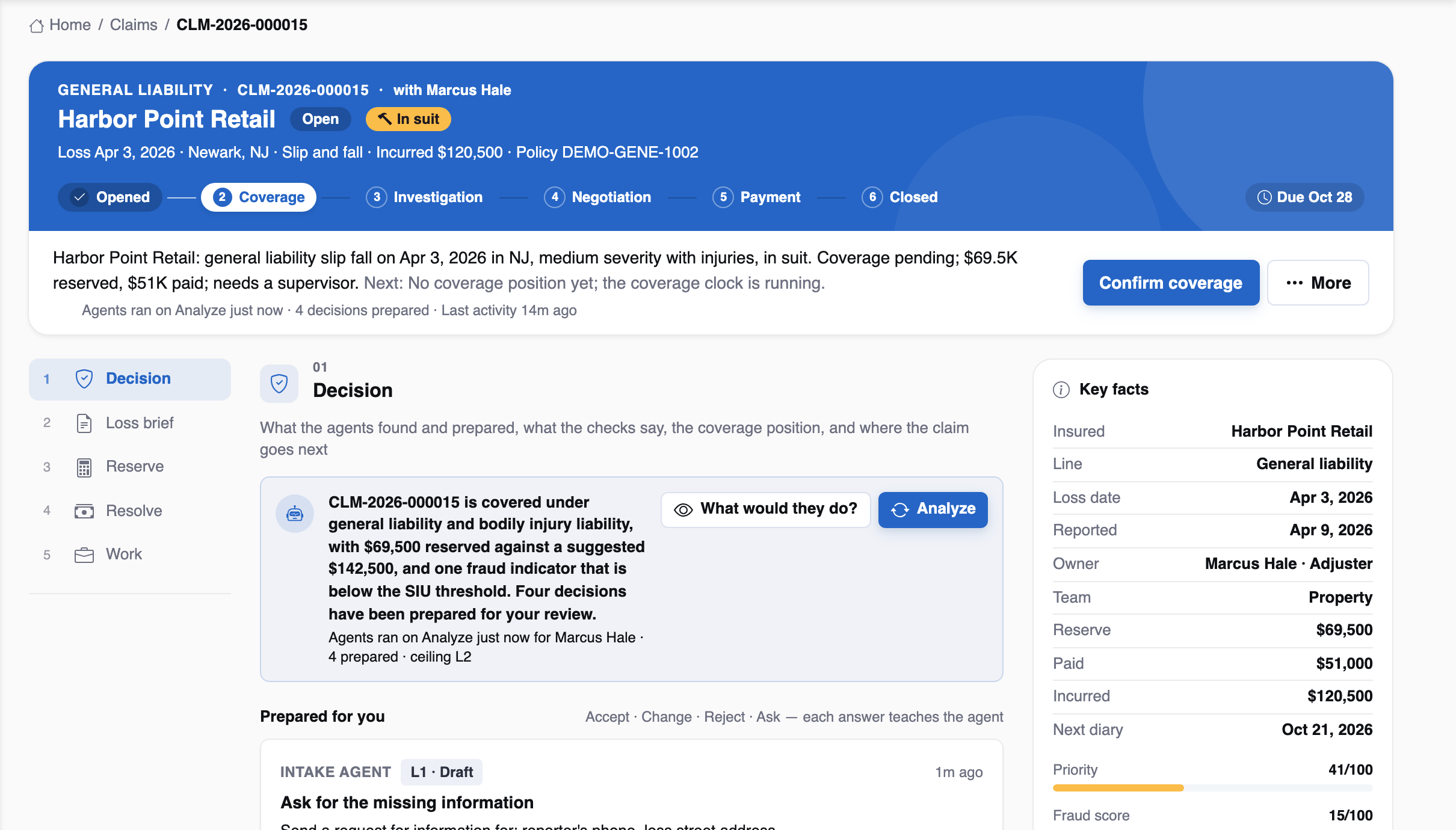Viewport: 1456px width, 830px height.
Task: Click the Reserve value $69,500
Action: (1344, 630)
